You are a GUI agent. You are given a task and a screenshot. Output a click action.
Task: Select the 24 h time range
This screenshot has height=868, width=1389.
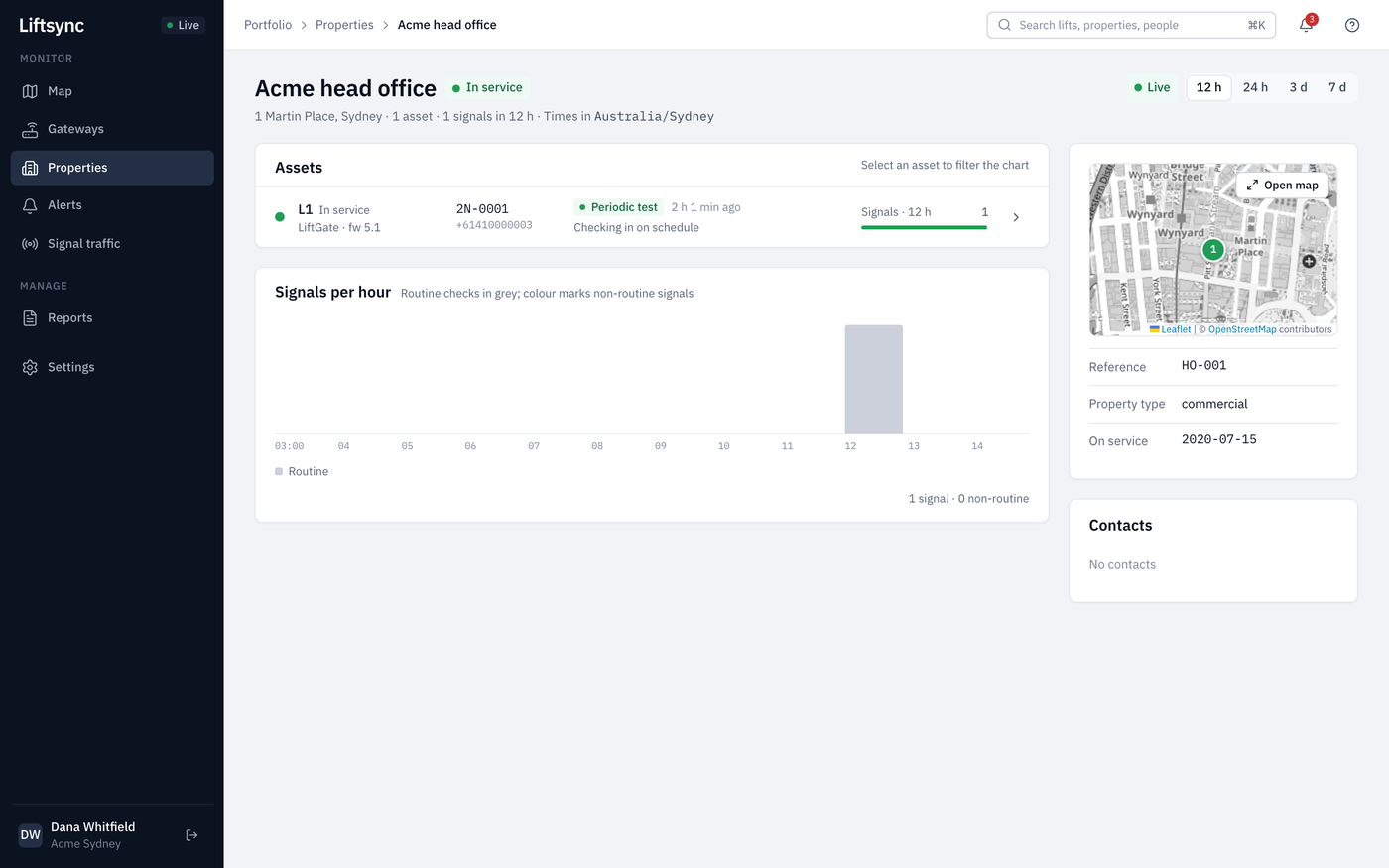coord(1255,87)
